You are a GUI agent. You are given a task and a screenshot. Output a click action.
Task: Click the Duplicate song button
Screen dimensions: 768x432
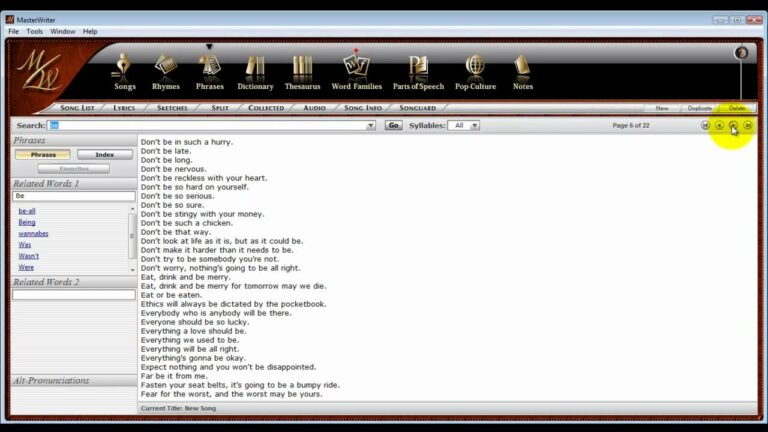coord(699,108)
